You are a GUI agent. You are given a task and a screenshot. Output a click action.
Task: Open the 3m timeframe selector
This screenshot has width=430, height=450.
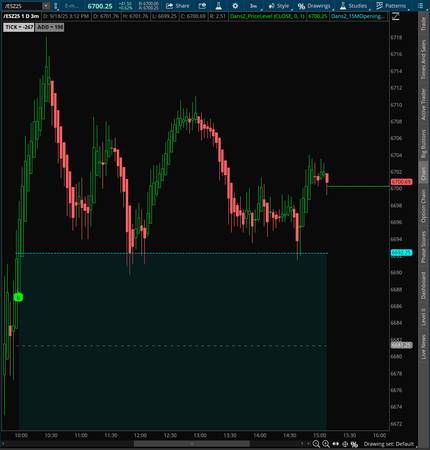click(254, 6)
